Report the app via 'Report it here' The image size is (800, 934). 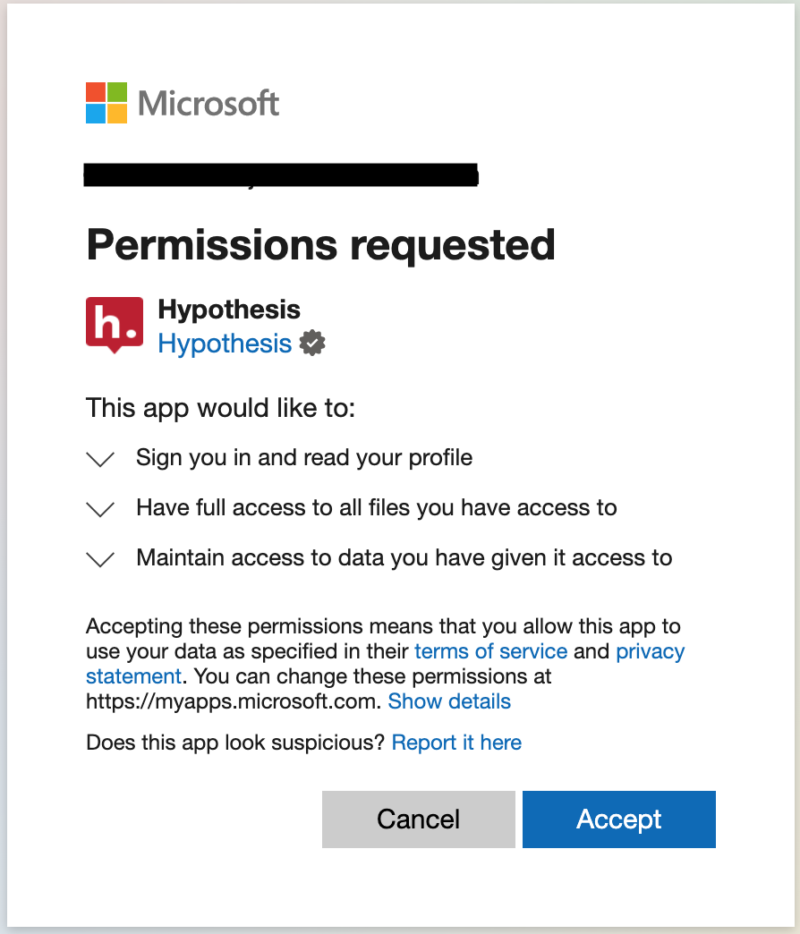(456, 742)
